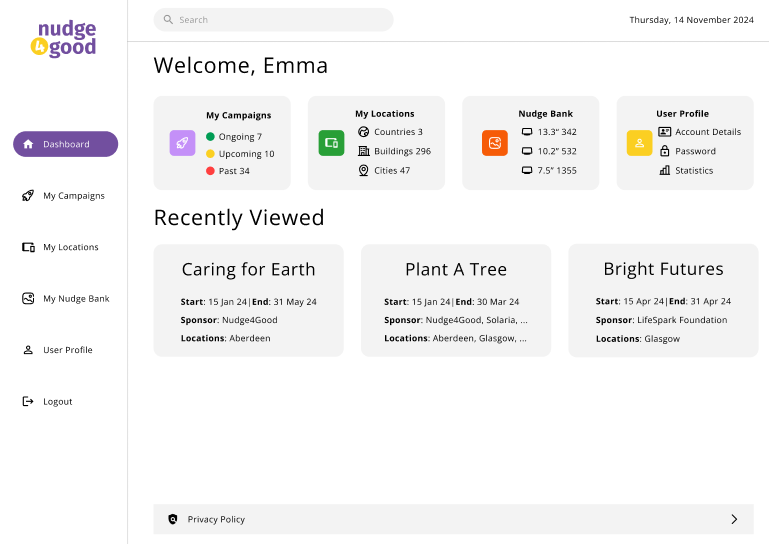Click the Privacy Policy shield icon

pos(173,519)
